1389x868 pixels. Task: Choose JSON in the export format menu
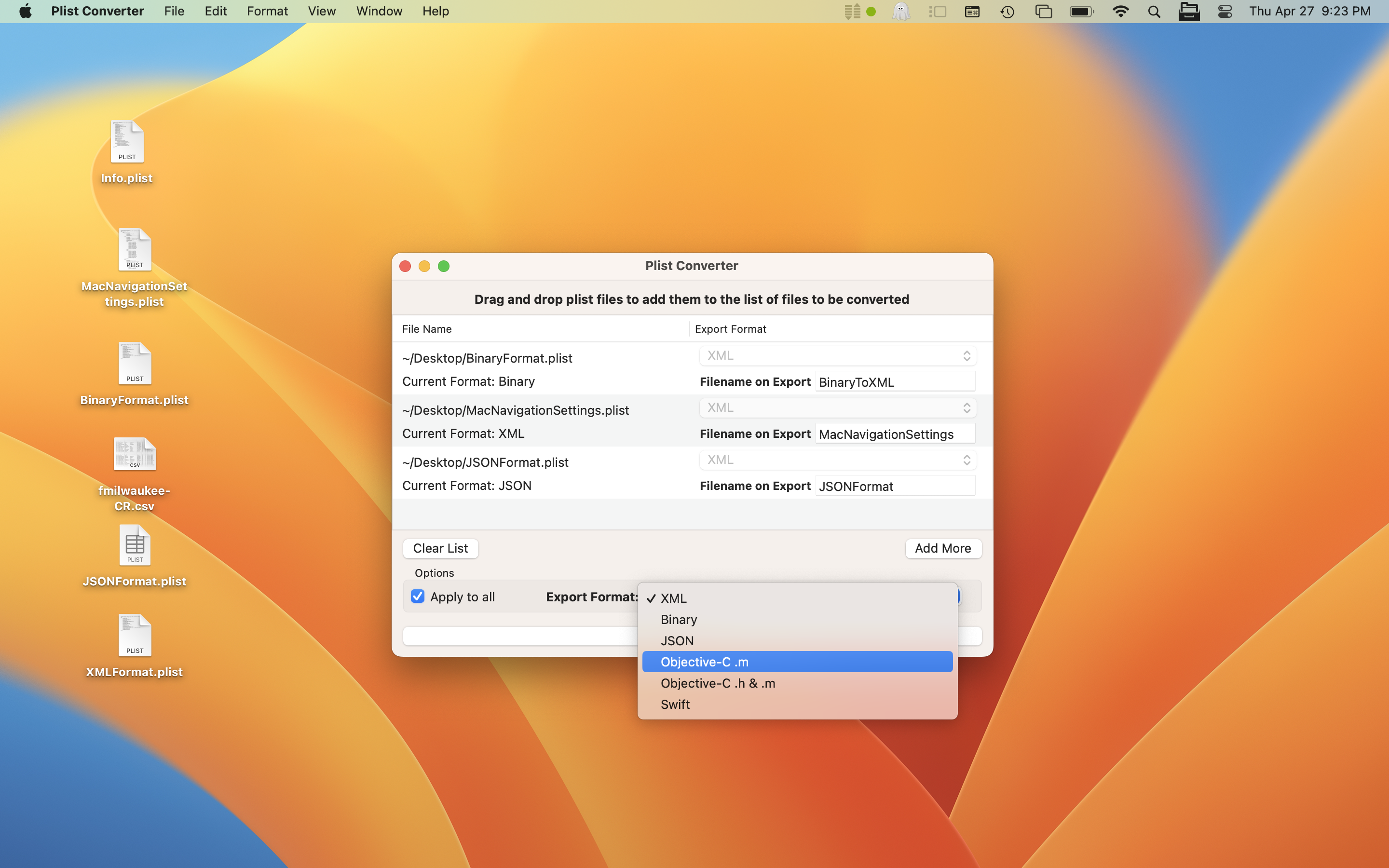[x=797, y=641]
